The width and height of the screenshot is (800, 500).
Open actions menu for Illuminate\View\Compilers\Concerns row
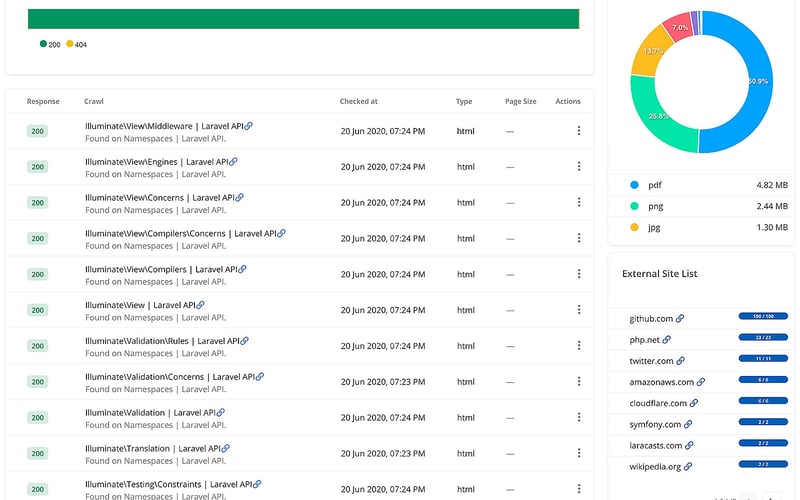579,238
